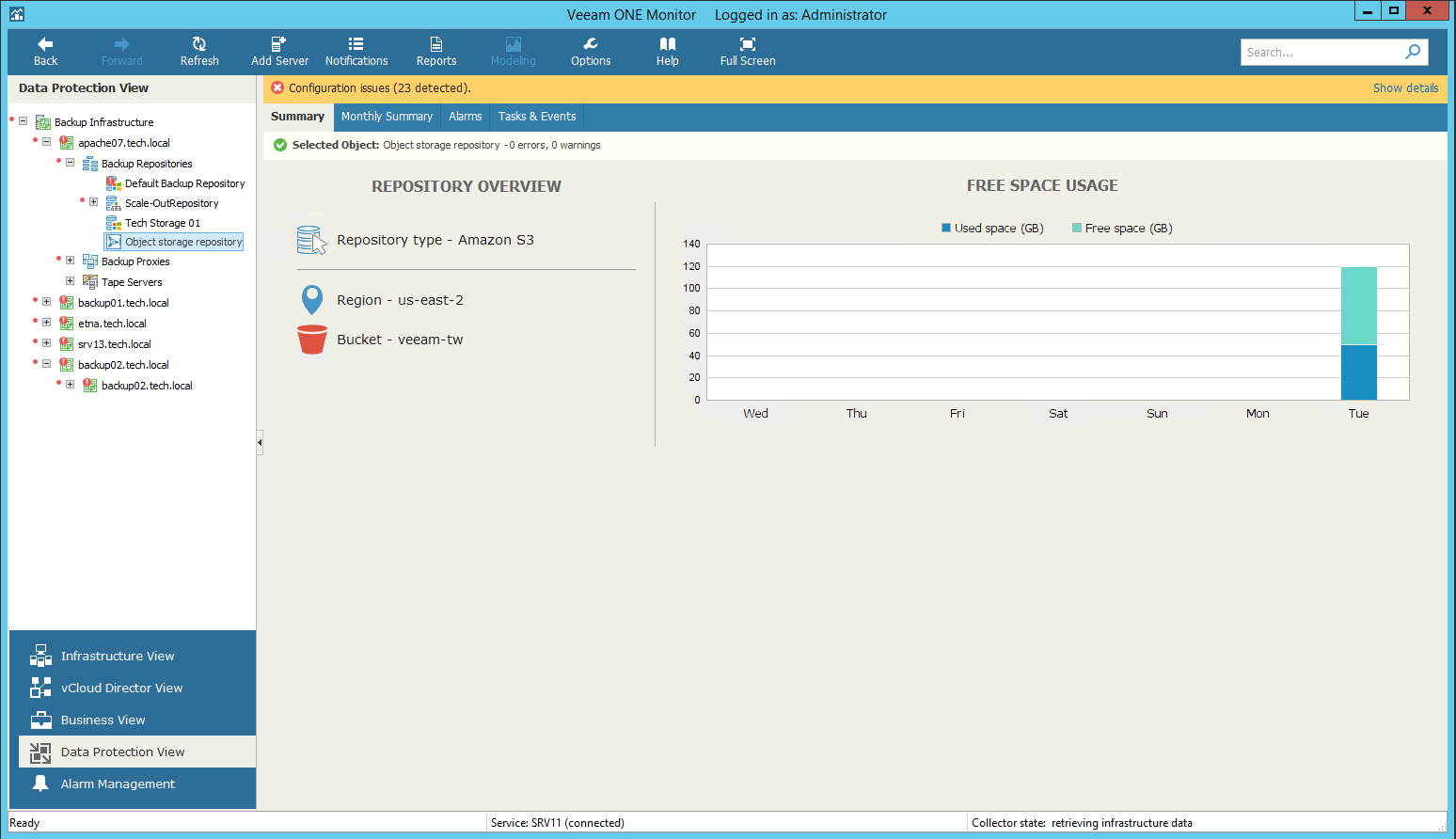Open vCloud Director View
The image size is (1456, 839).
[133, 689]
